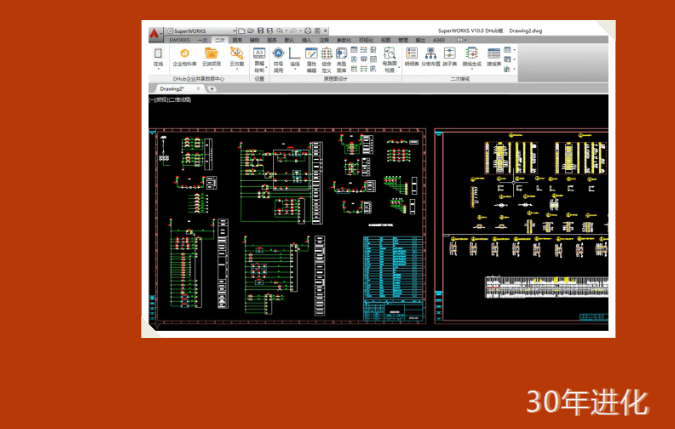Open the 注释 ribbon tab
Screen dimensions: 675x429
tap(324, 40)
